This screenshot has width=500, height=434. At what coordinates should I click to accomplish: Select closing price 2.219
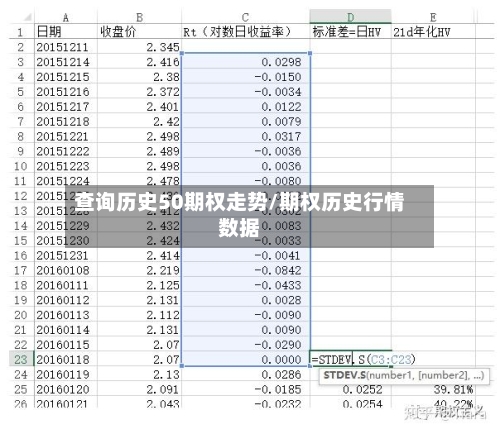tap(139, 270)
